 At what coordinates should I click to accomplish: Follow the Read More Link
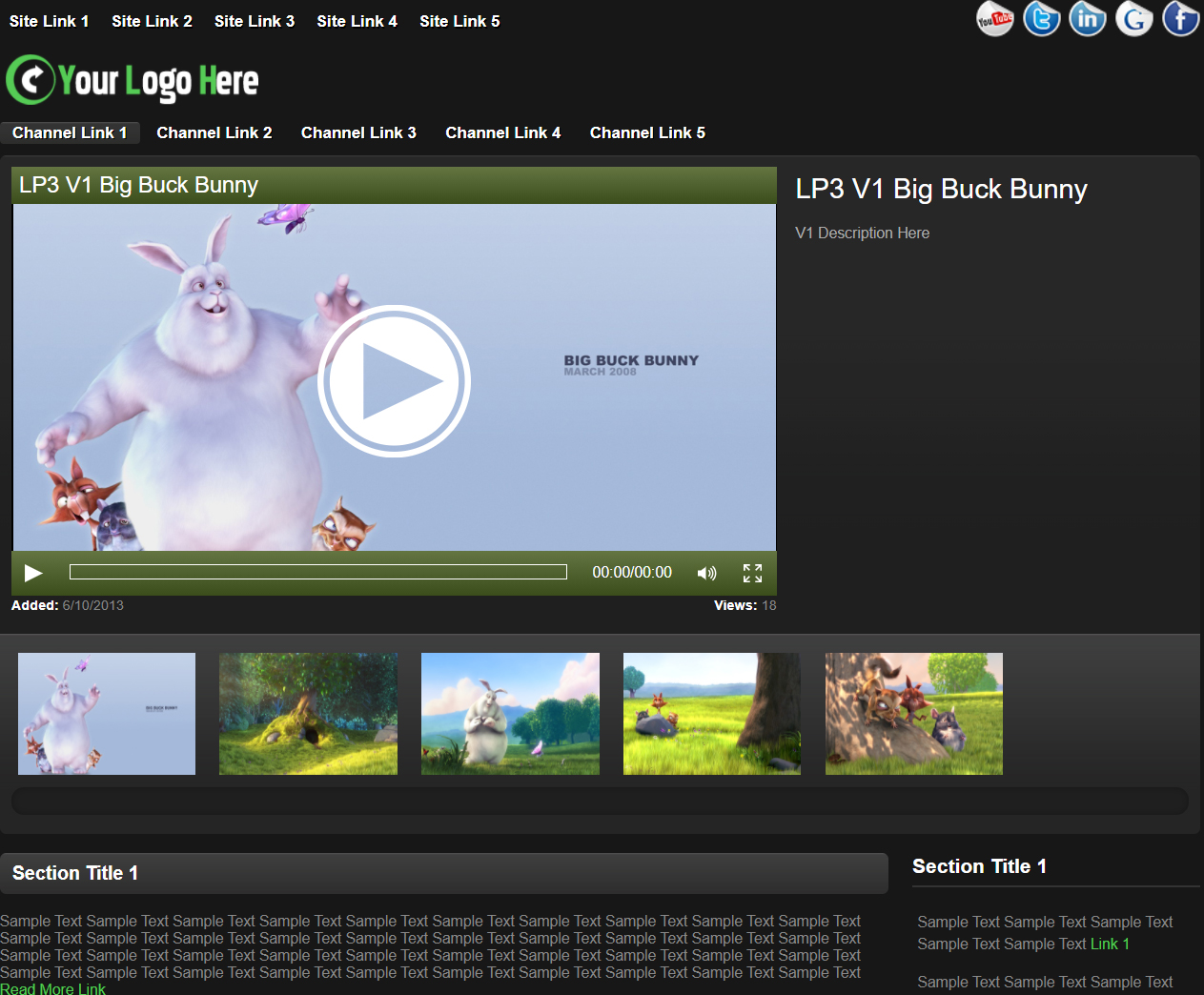[52, 988]
